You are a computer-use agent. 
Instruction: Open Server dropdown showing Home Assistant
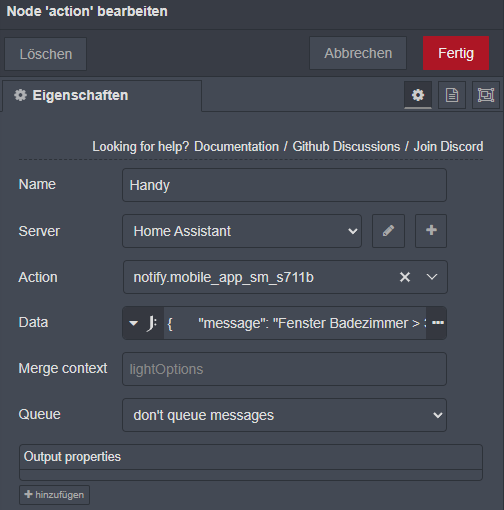[x=242, y=231]
